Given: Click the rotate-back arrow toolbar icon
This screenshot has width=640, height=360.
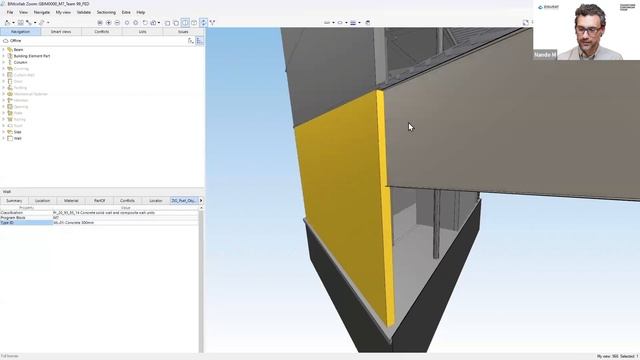Looking at the screenshot, I should point(145,23).
